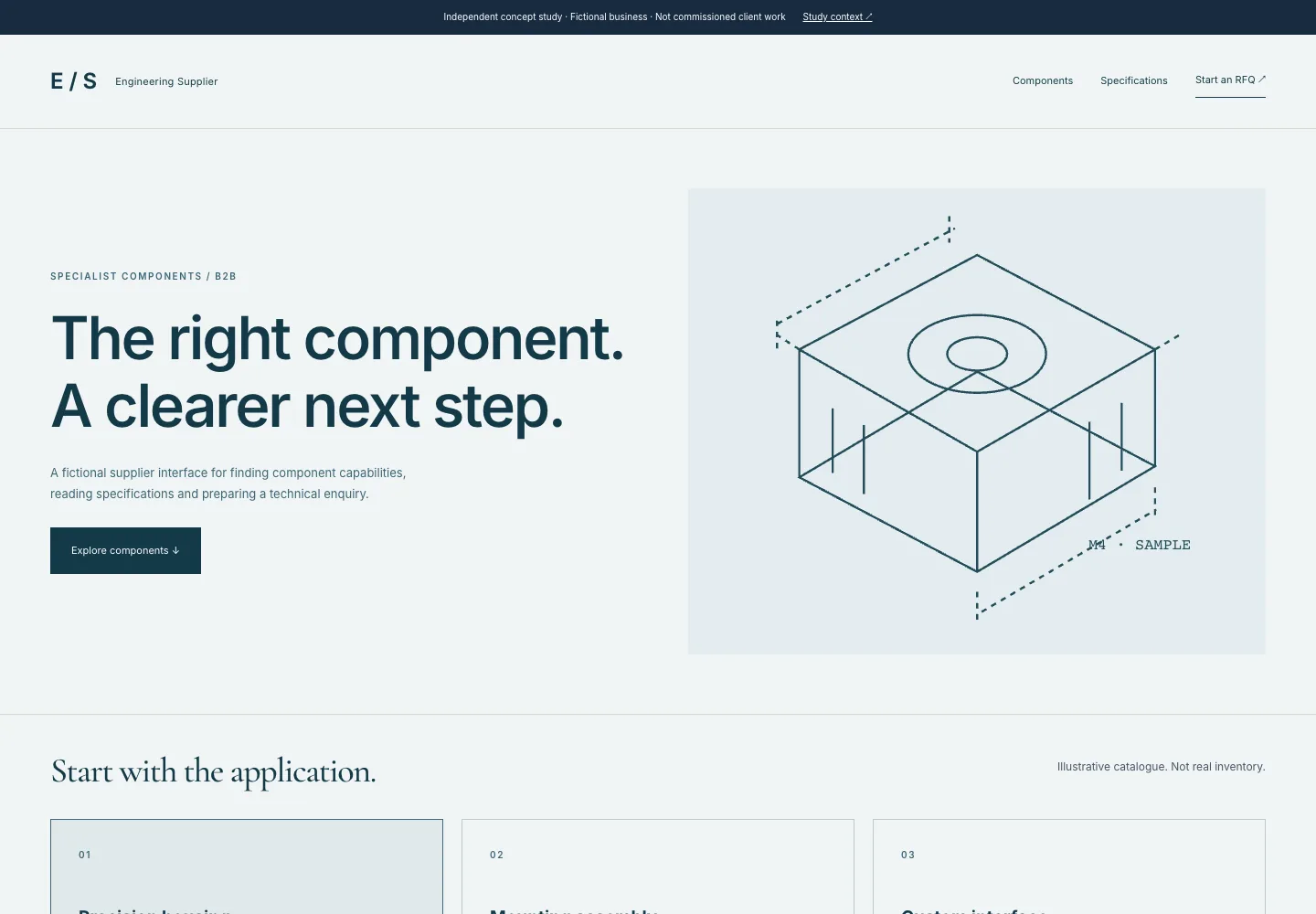Screen dimensions: 1316x914
Task: Open the Components nav link
Action: tap(1043, 80)
